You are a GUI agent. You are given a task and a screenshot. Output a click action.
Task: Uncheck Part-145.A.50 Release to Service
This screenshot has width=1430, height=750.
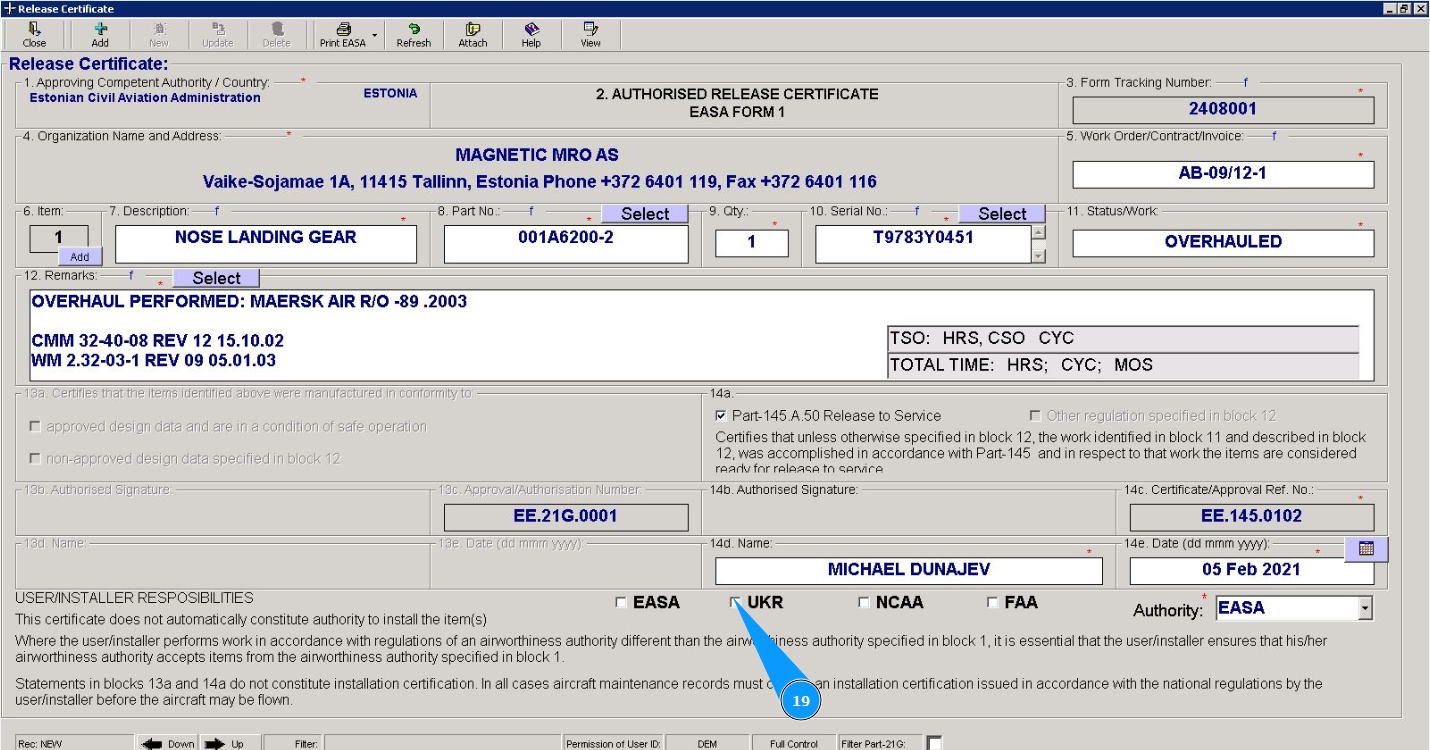(721, 416)
